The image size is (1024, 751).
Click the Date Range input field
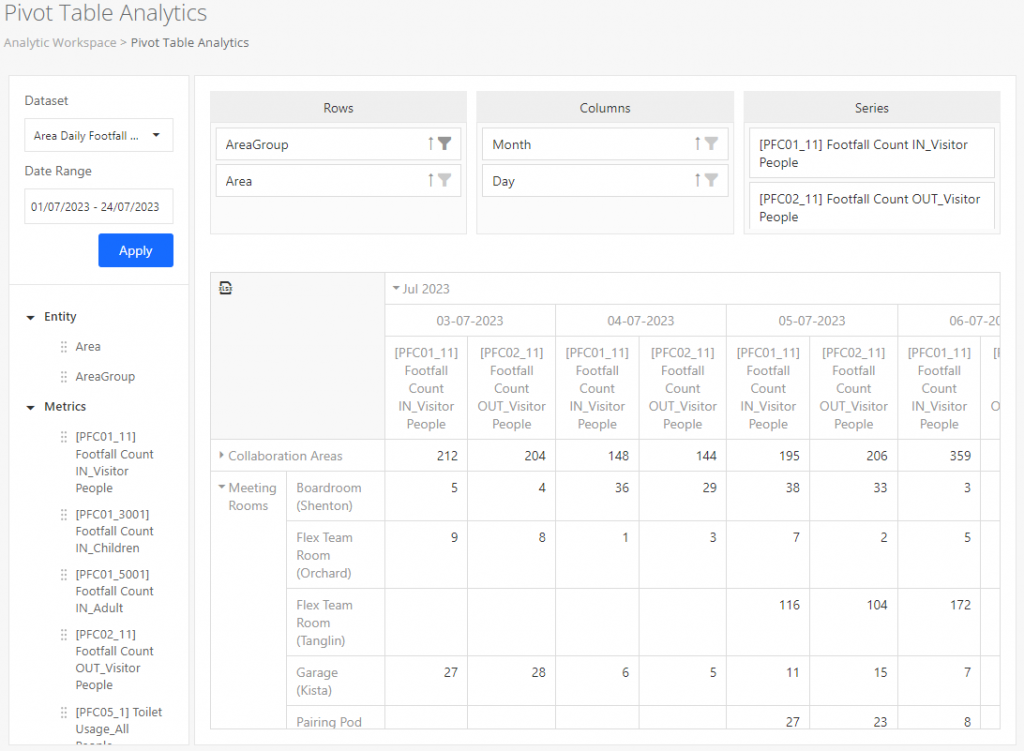pos(98,206)
